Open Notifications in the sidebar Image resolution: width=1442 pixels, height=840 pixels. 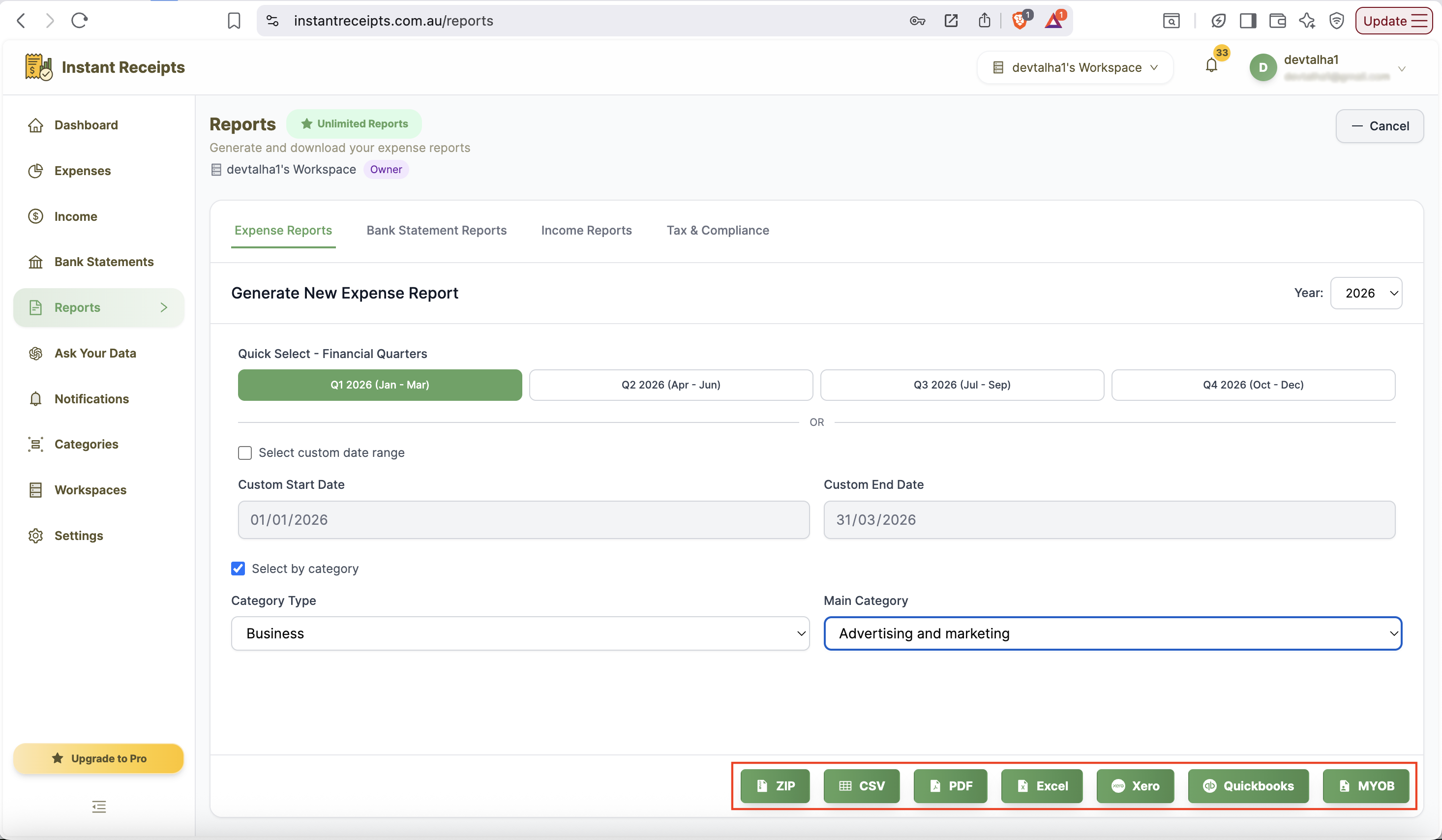click(x=91, y=399)
